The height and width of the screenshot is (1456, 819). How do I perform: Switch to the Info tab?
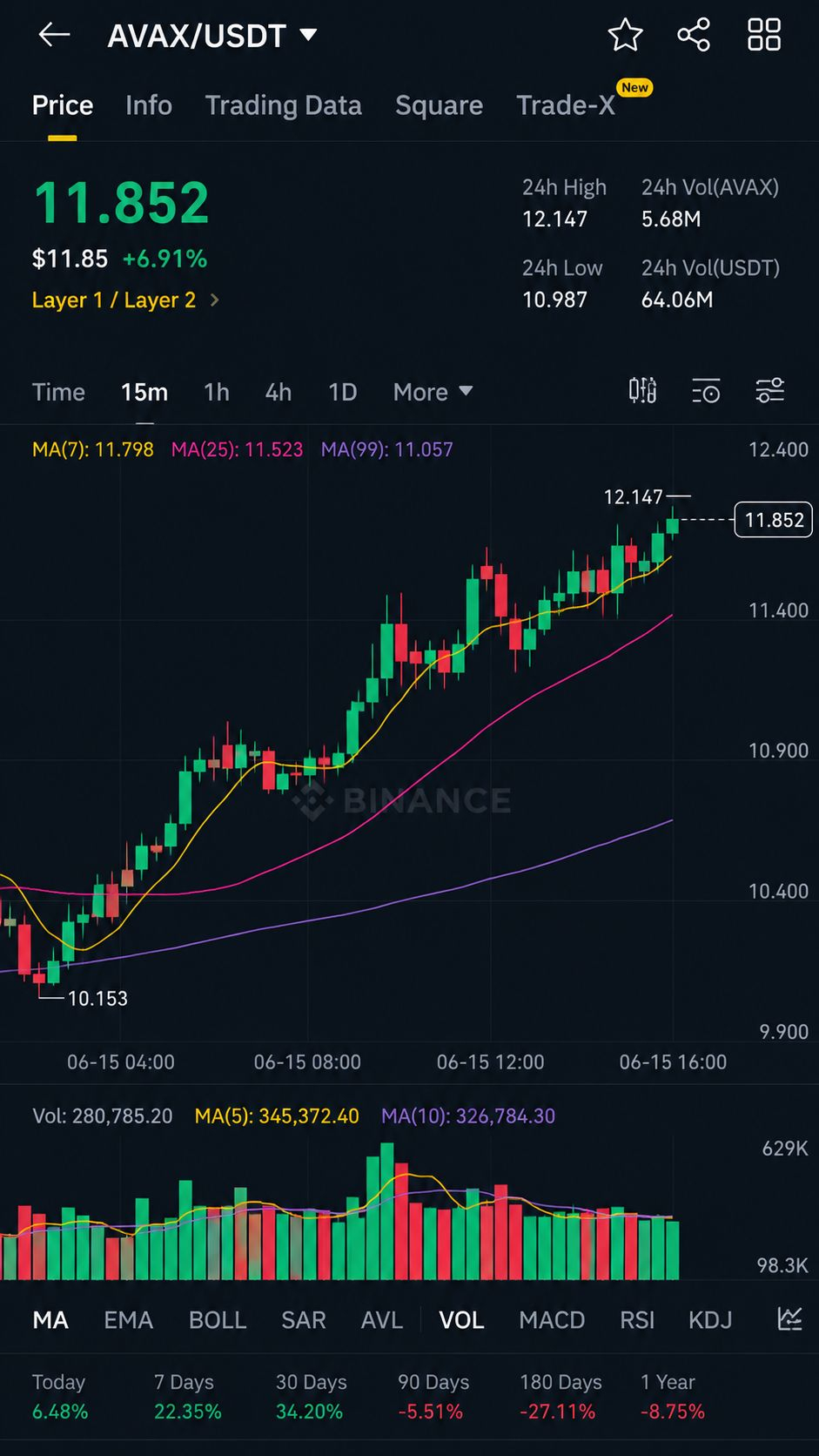click(x=149, y=105)
